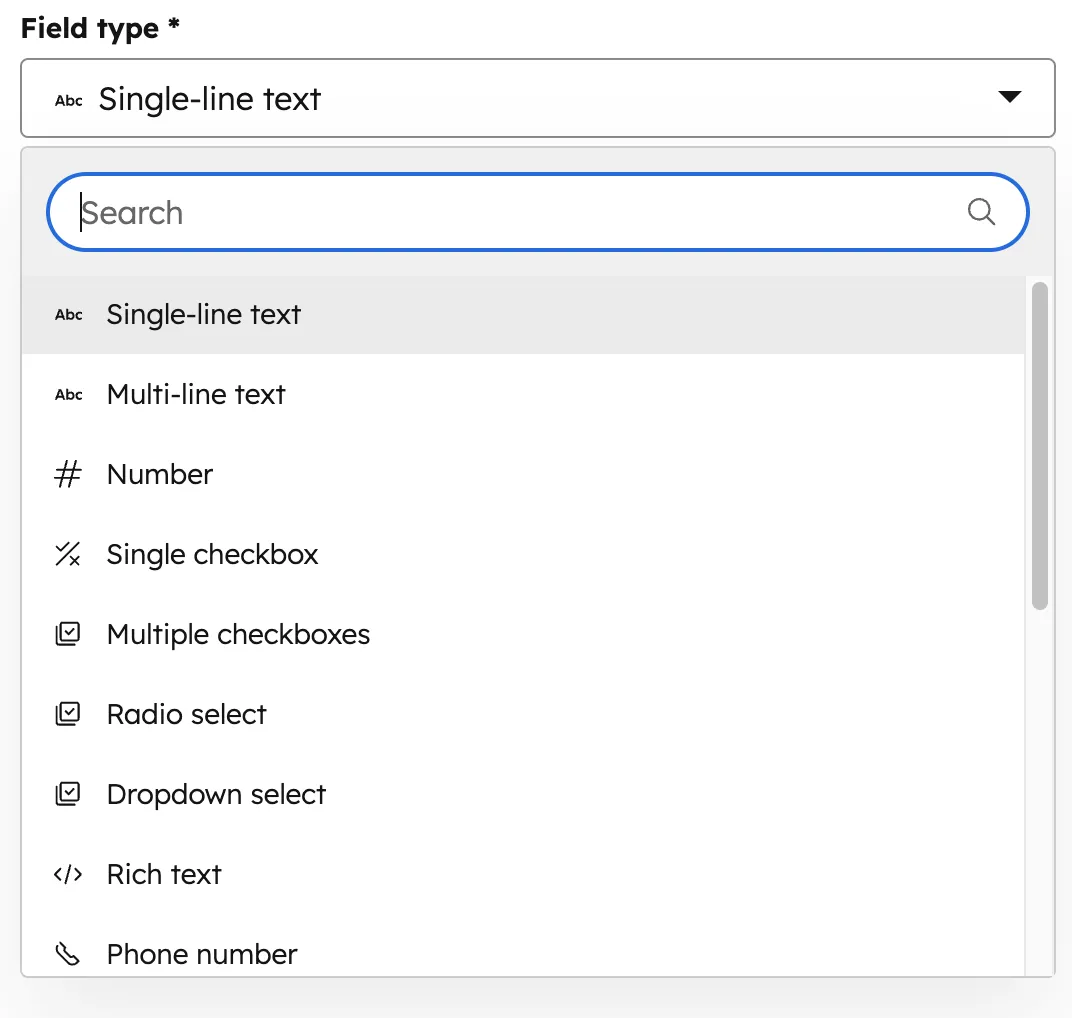Click the magnifying glass search icon
1072x1018 pixels.
[x=980, y=212]
